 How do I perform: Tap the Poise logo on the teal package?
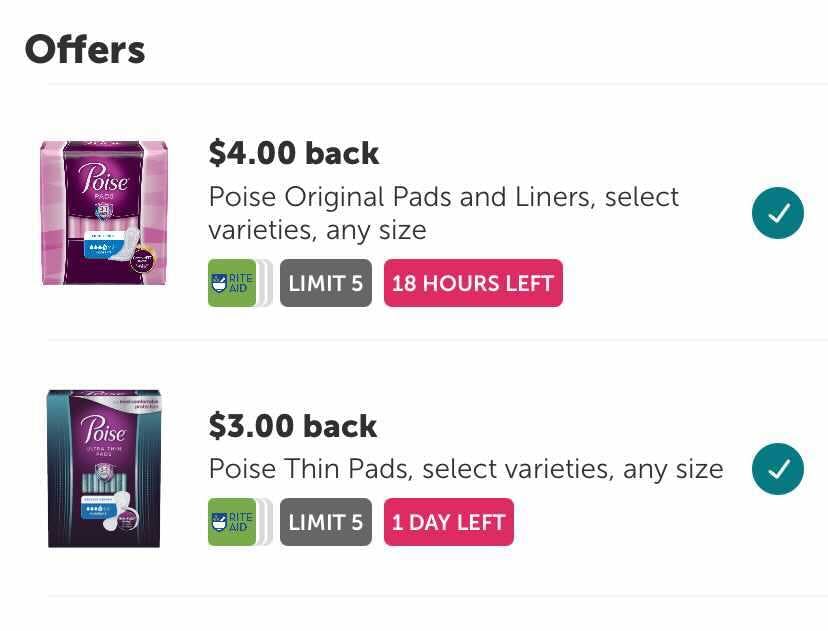pyautogui.click(x=103, y=432)
